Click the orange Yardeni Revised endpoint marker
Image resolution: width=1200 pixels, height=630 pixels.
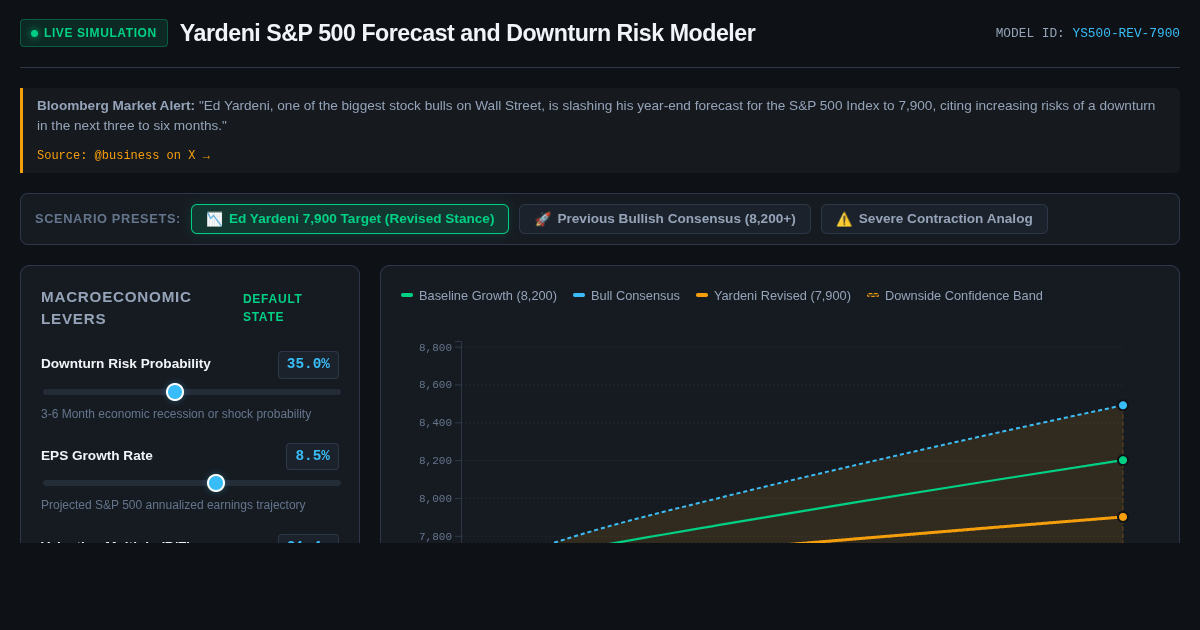[1123, 517]
